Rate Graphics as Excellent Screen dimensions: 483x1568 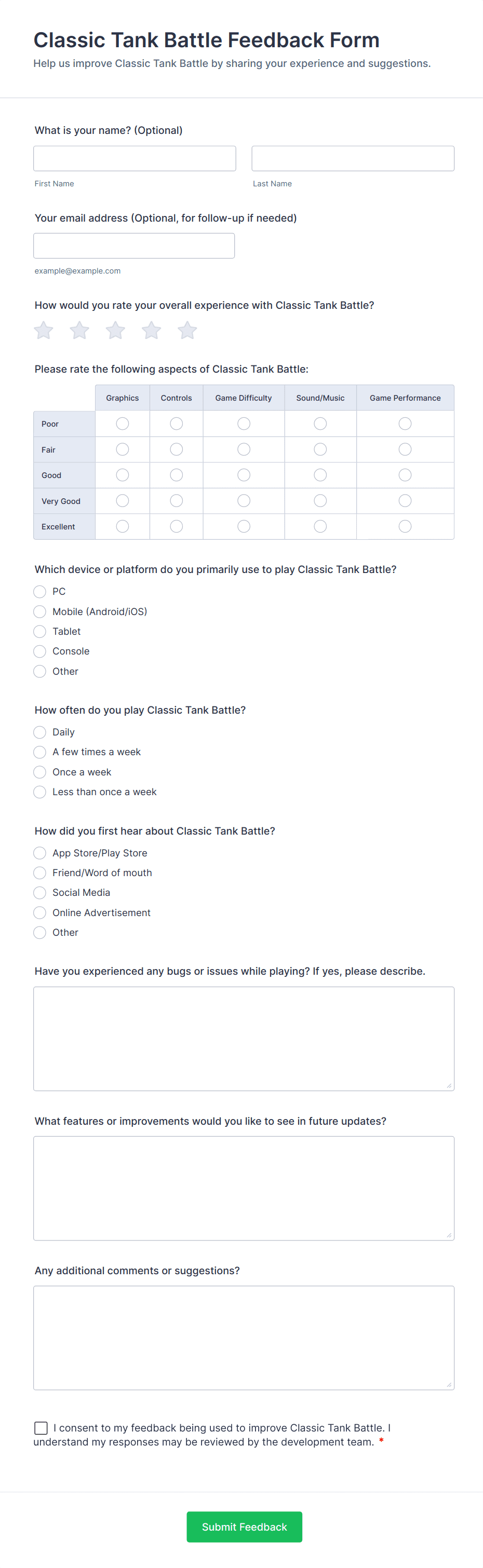[123, 526]
